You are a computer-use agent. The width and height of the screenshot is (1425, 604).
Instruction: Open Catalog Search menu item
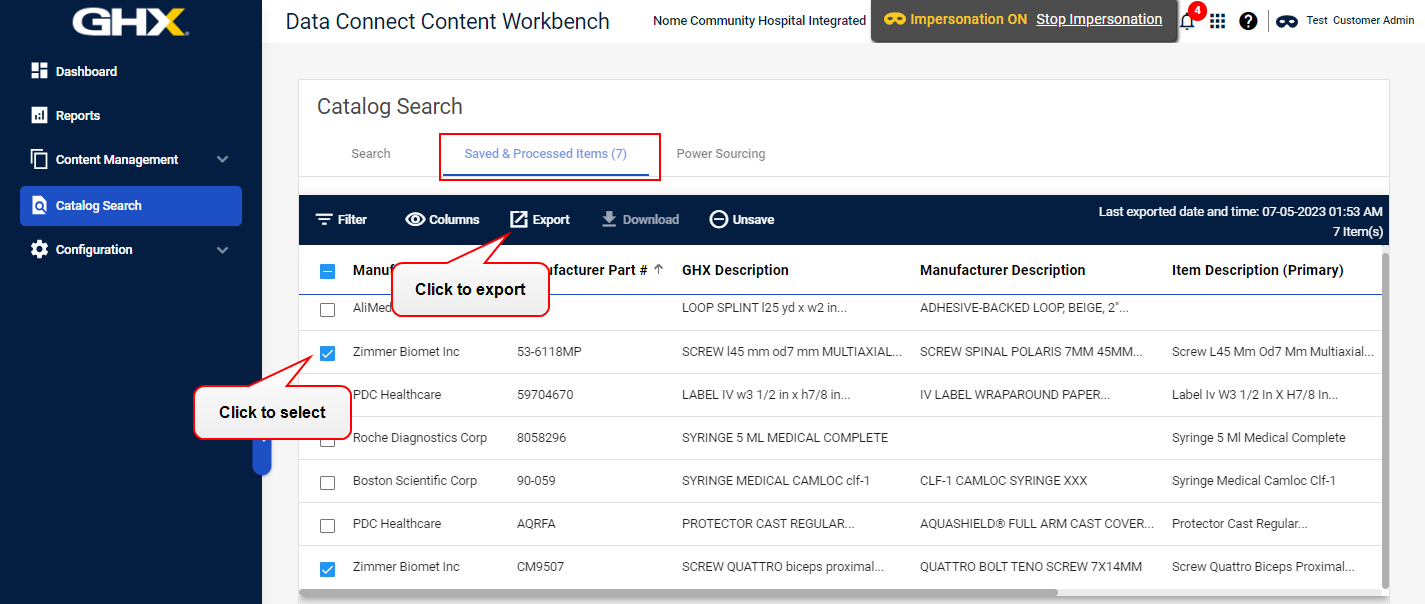click(131, 206)
